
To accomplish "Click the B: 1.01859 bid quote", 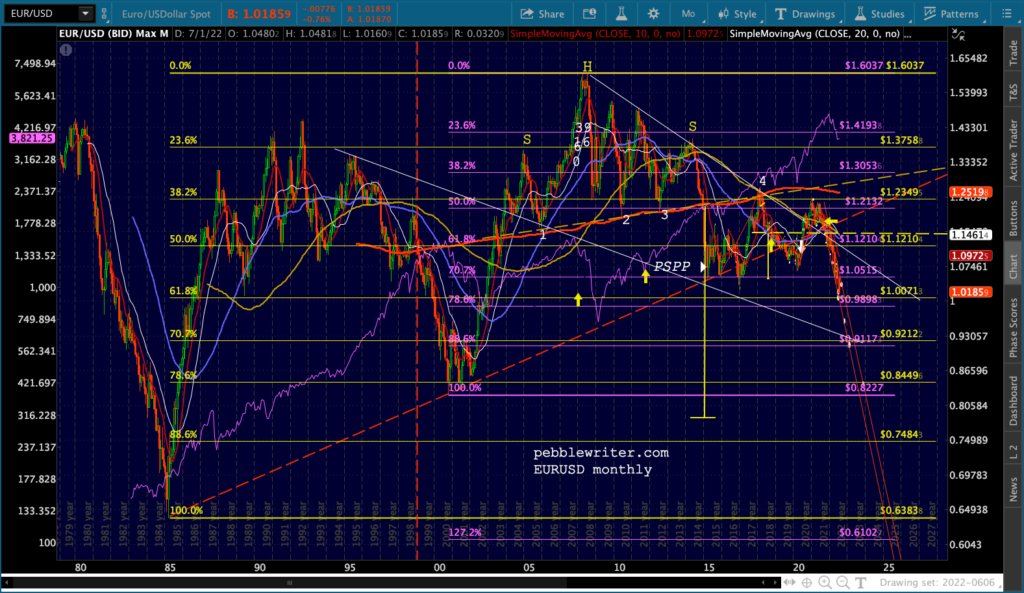I will [259, 14].
